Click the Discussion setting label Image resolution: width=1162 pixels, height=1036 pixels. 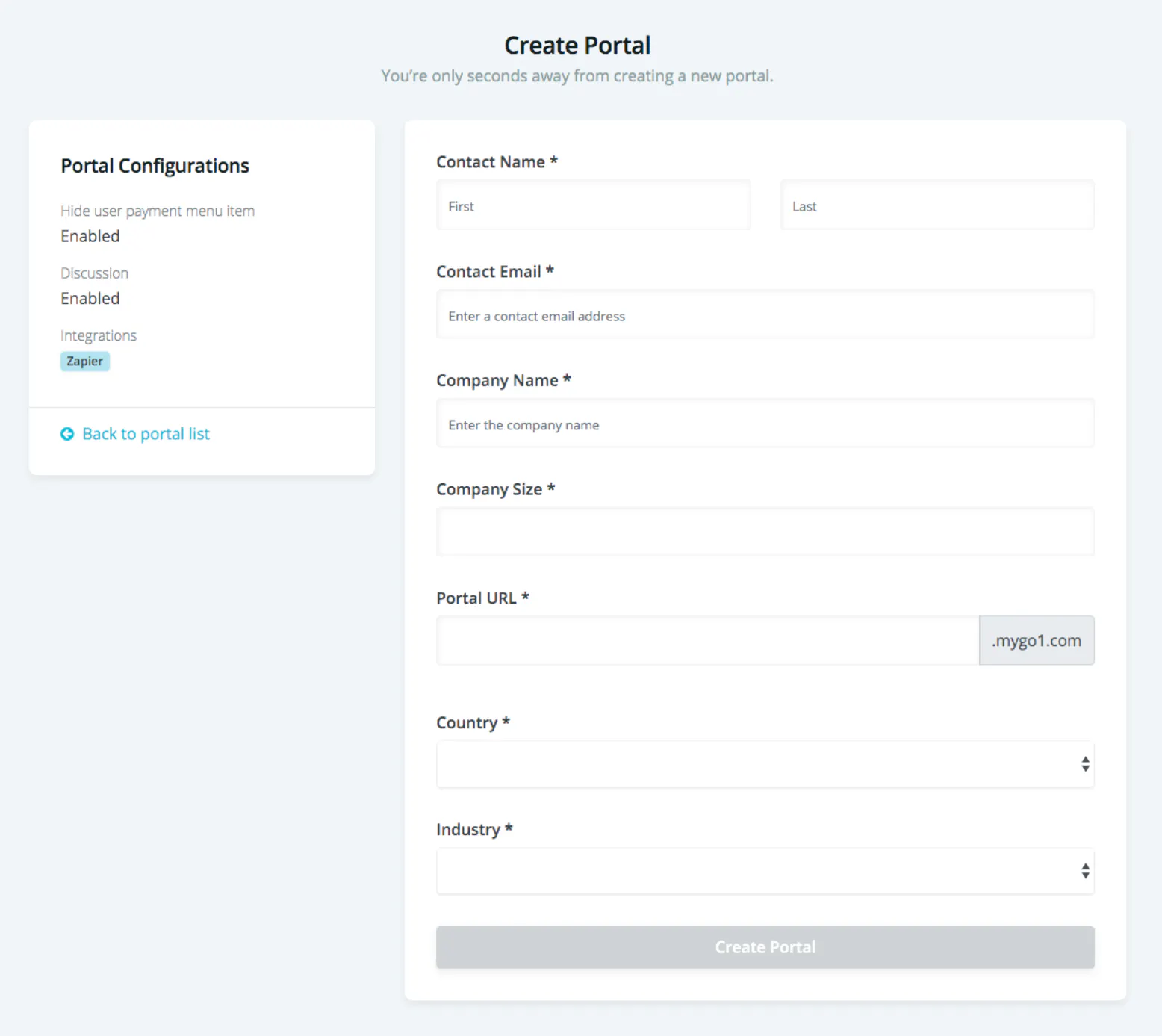pos(94,273)
